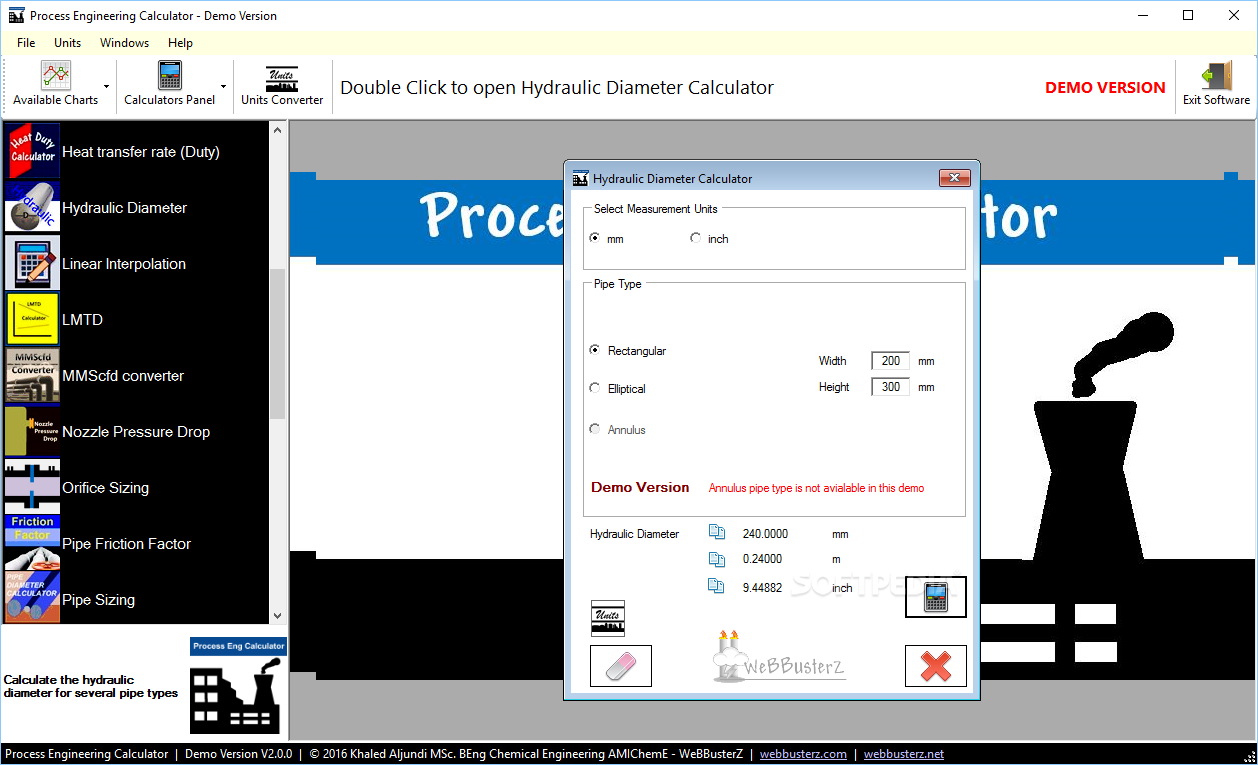
Task: Choose Elliptical pipe type
Action: point(595,388)
